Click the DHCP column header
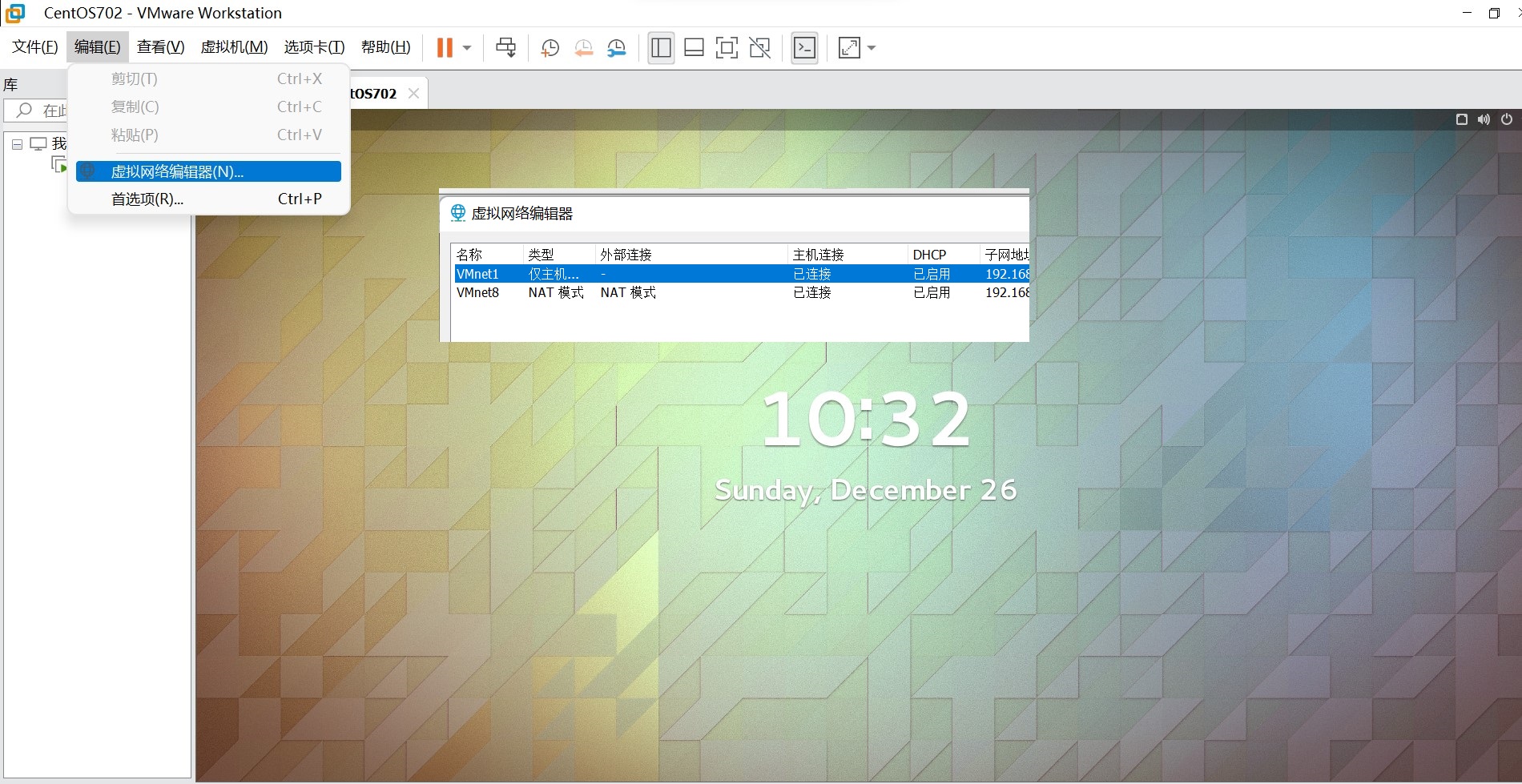The image size is (1522, 784). 944,255
